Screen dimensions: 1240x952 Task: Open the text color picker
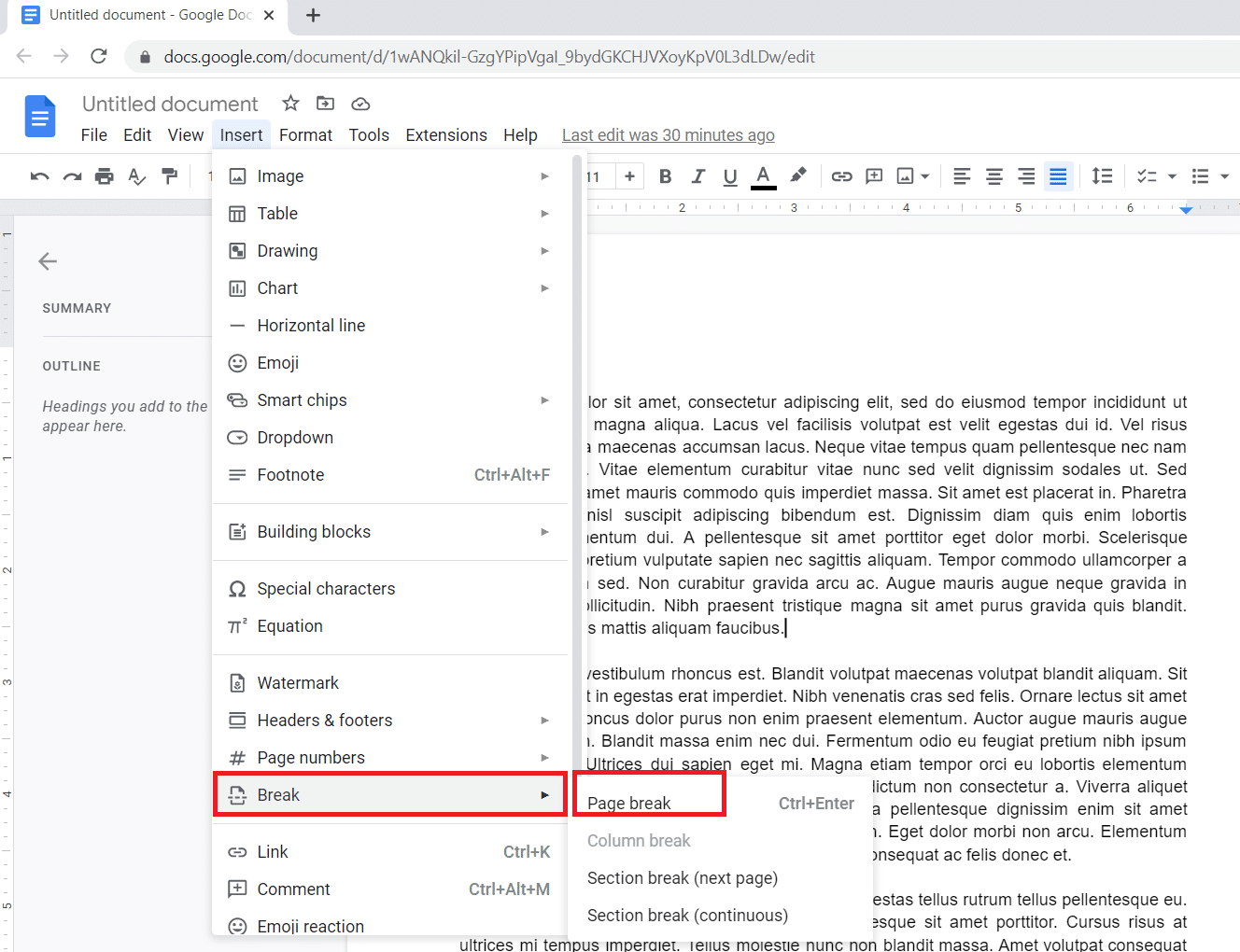pos(763,176)
